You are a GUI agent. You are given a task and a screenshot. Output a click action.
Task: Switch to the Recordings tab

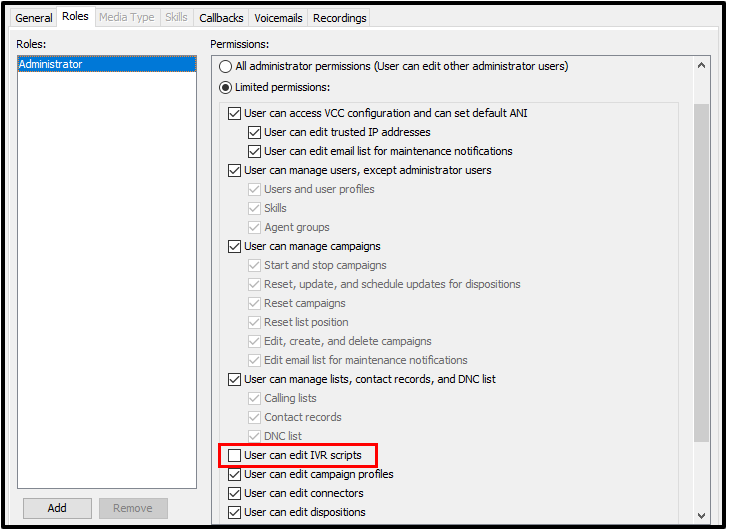[x=339, y=18]
